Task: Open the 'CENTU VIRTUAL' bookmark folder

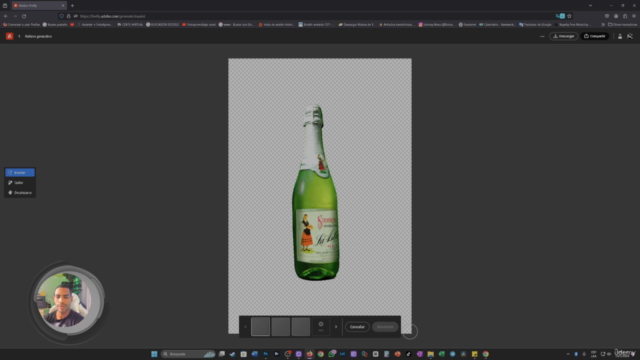Action: 130,24
